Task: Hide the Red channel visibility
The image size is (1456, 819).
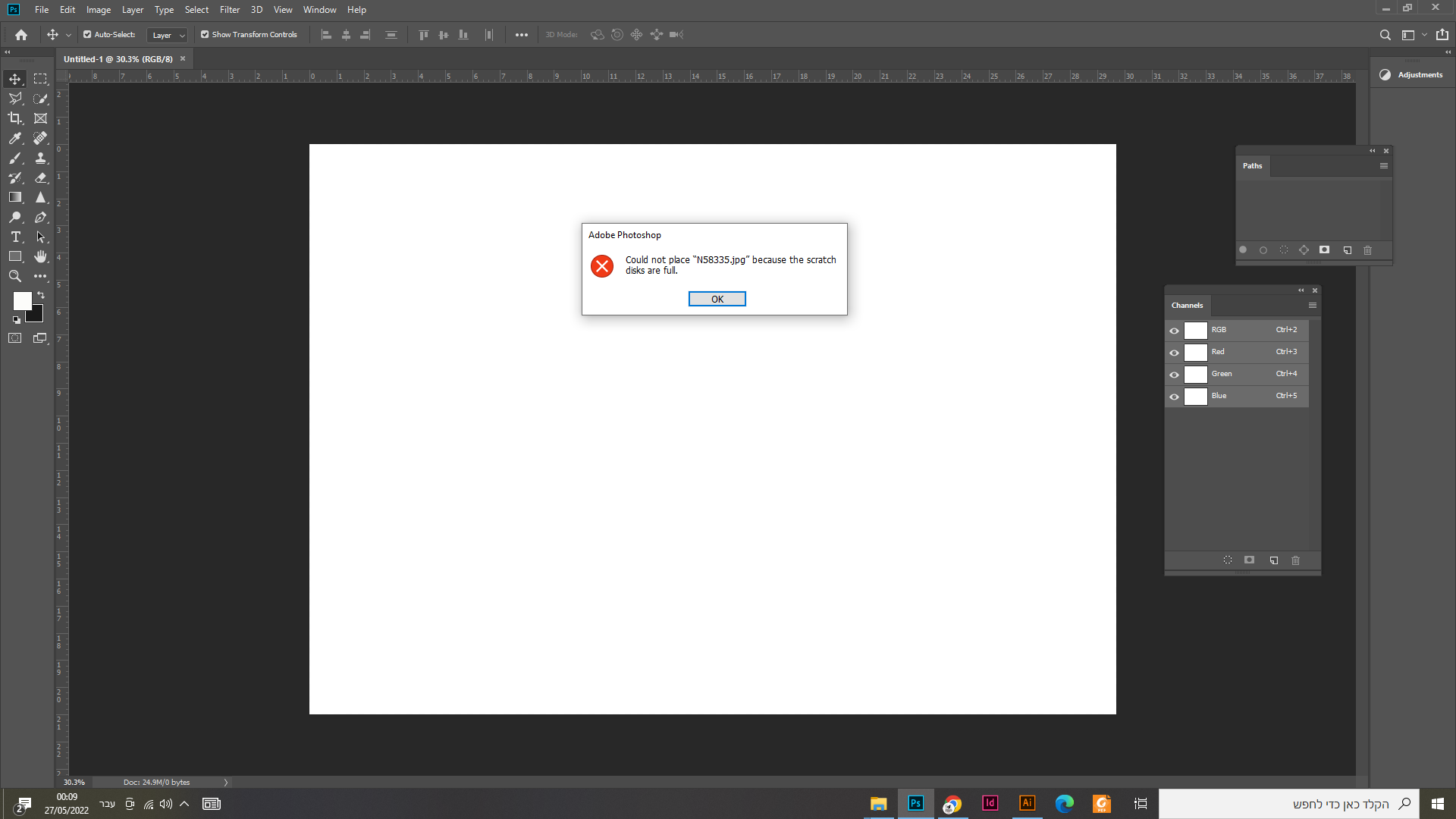Action: [1174, 353]
